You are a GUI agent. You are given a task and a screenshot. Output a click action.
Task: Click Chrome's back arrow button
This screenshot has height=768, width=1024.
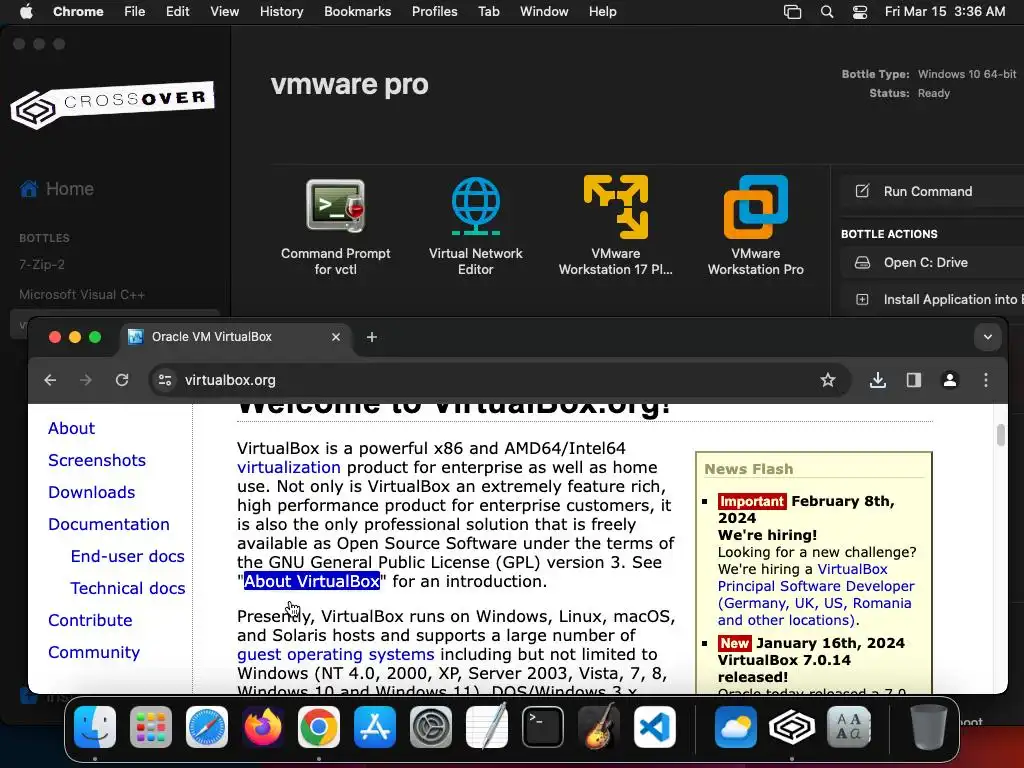point(50,380)
